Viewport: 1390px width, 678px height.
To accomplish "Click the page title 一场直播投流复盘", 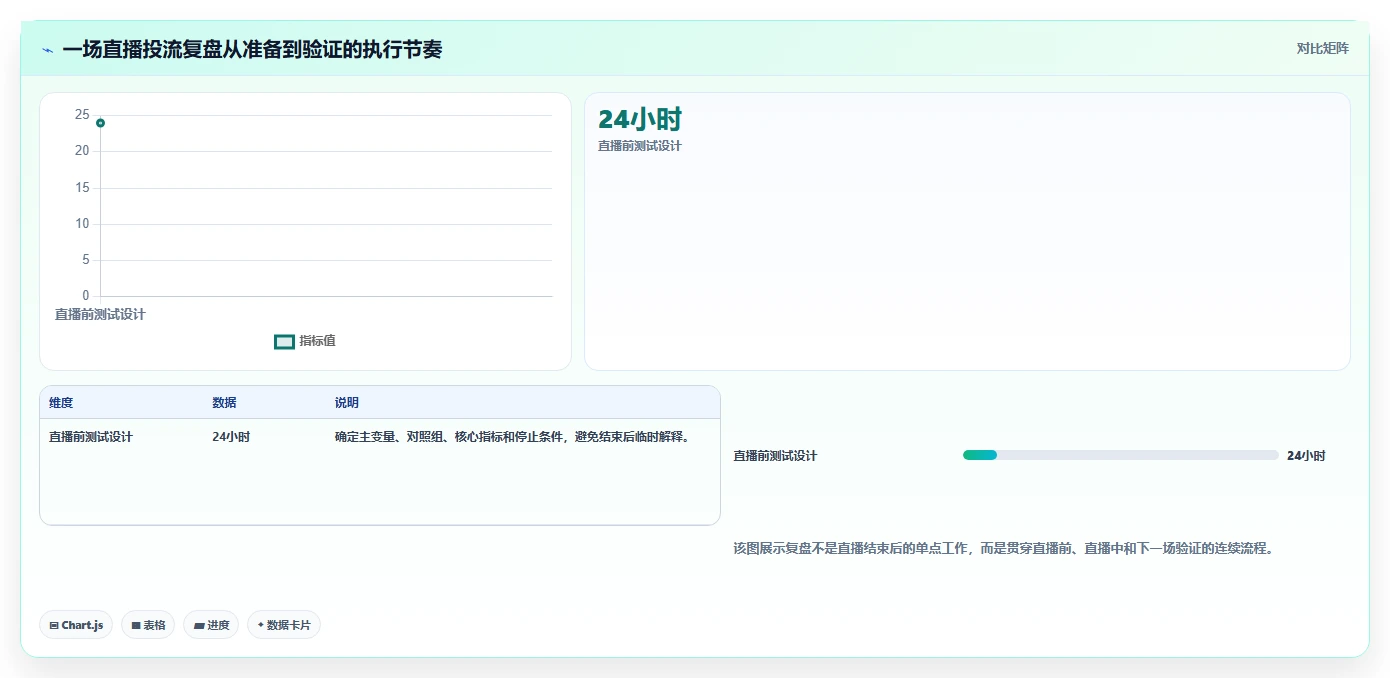I will [252, 49].
